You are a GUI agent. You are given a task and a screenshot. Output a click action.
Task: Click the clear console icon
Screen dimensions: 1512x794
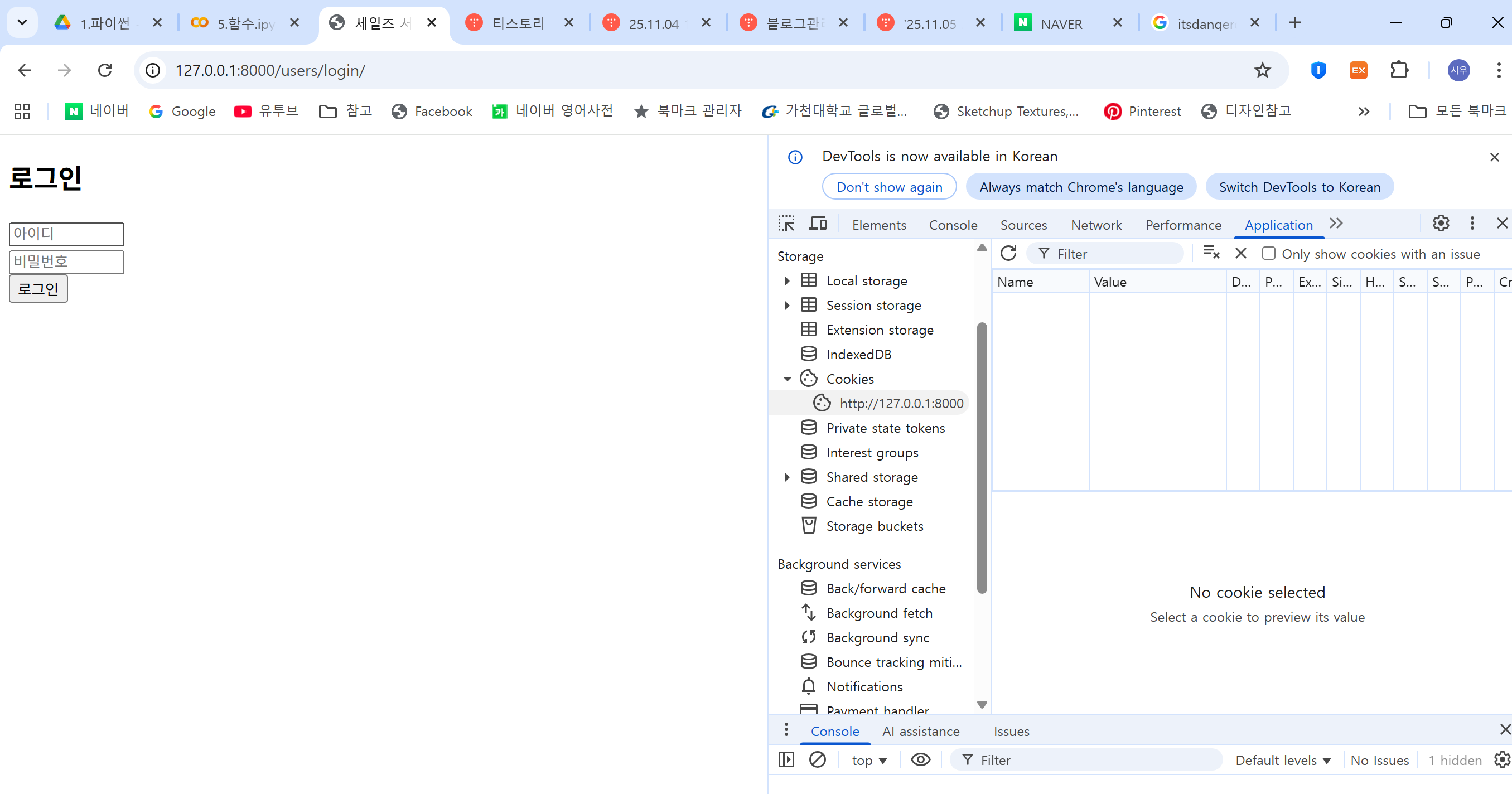(817, 760)
